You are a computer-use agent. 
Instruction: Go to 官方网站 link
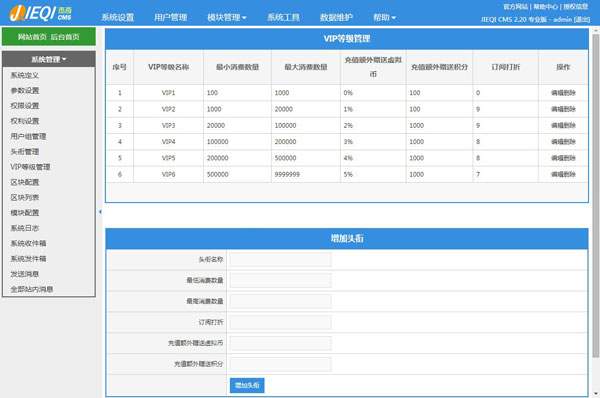[x=515, y=7]
